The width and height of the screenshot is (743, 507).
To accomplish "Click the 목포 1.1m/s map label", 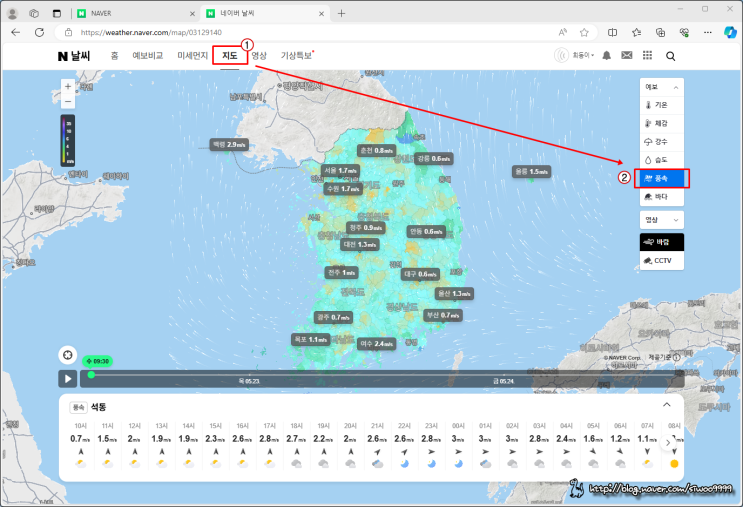I will [x=310, y=339].
